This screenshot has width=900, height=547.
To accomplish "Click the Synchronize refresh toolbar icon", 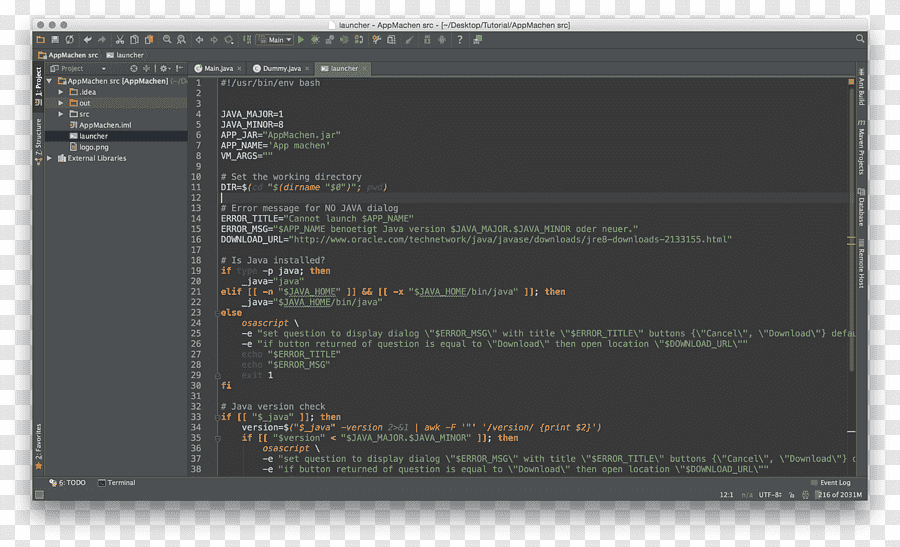I will coord(69,40).
